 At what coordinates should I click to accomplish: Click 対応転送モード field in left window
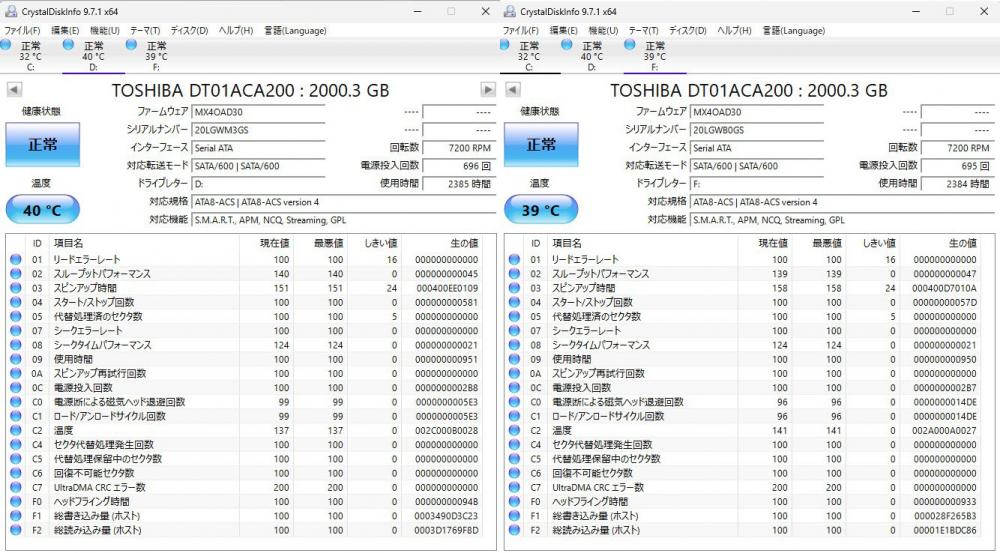click(259, 166)
